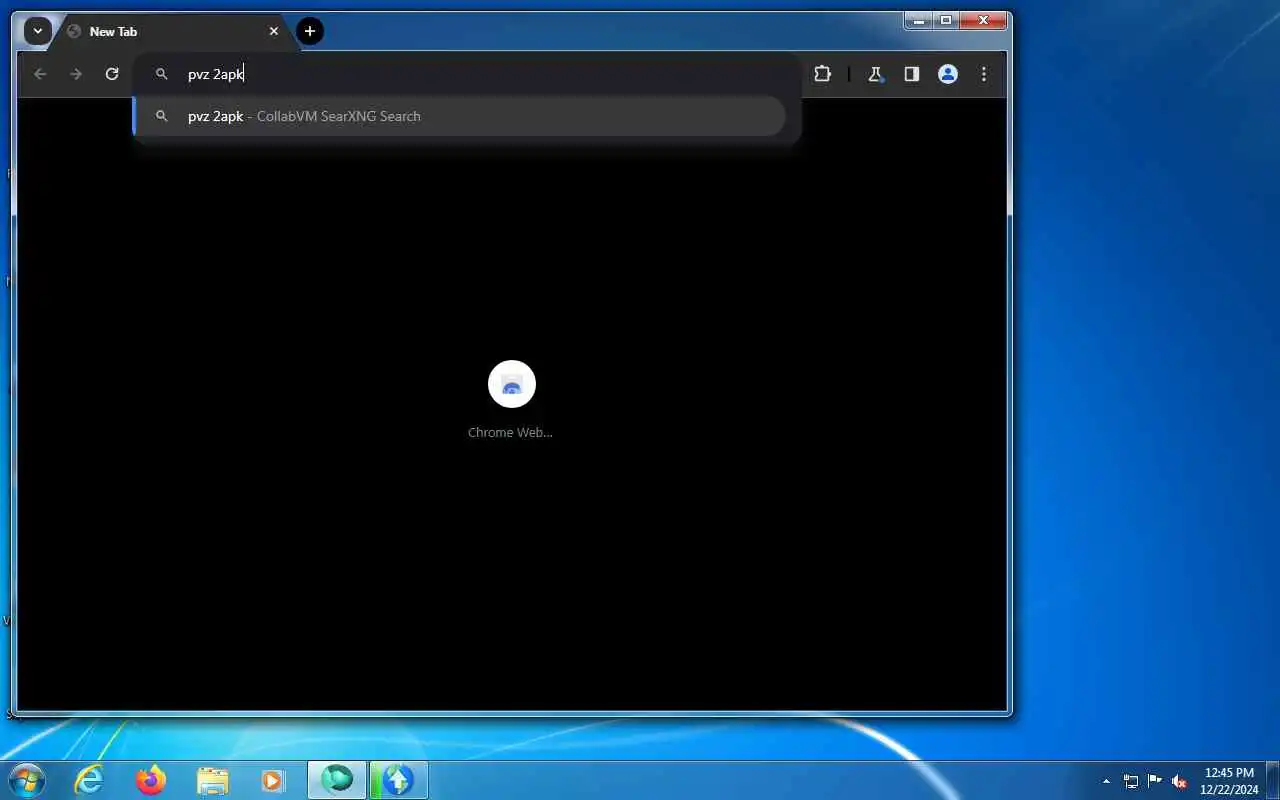
Task: Open the clock showing 12:45 PM
Action: tap(1229, 781)
